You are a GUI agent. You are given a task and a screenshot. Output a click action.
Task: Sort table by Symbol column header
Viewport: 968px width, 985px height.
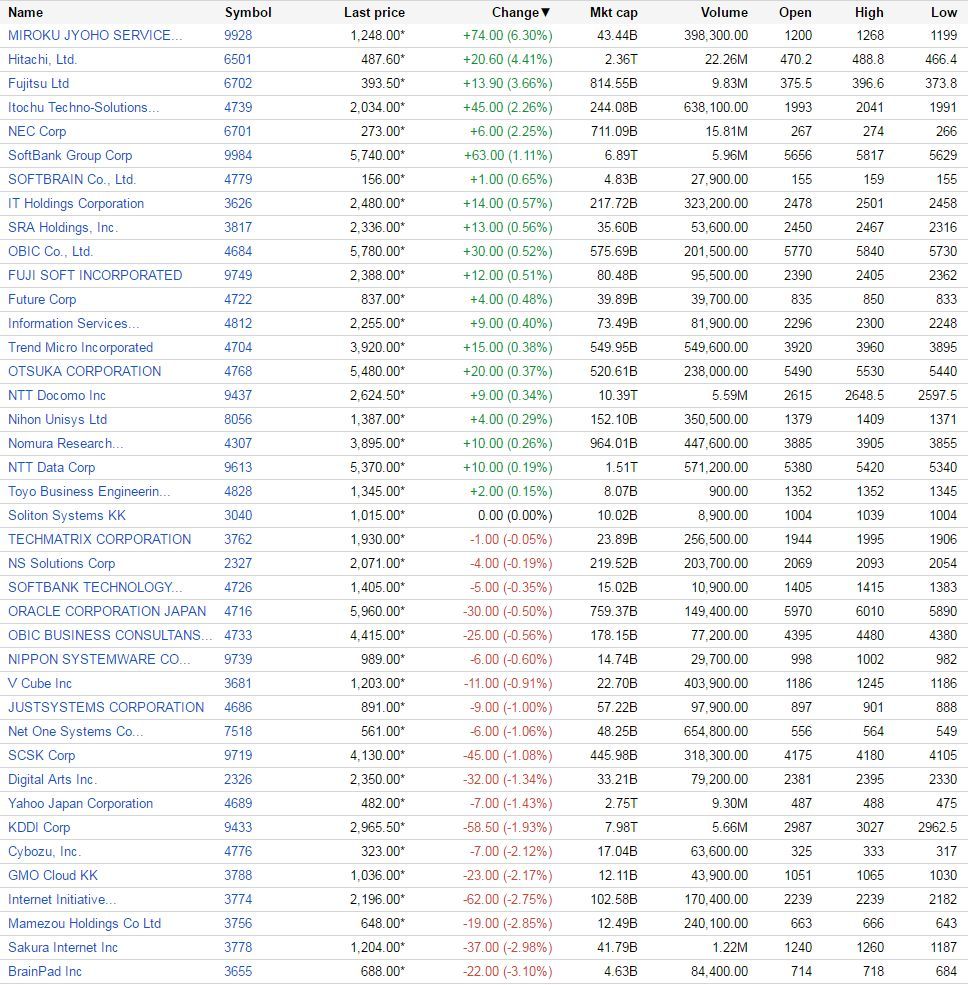click(248, 13)
